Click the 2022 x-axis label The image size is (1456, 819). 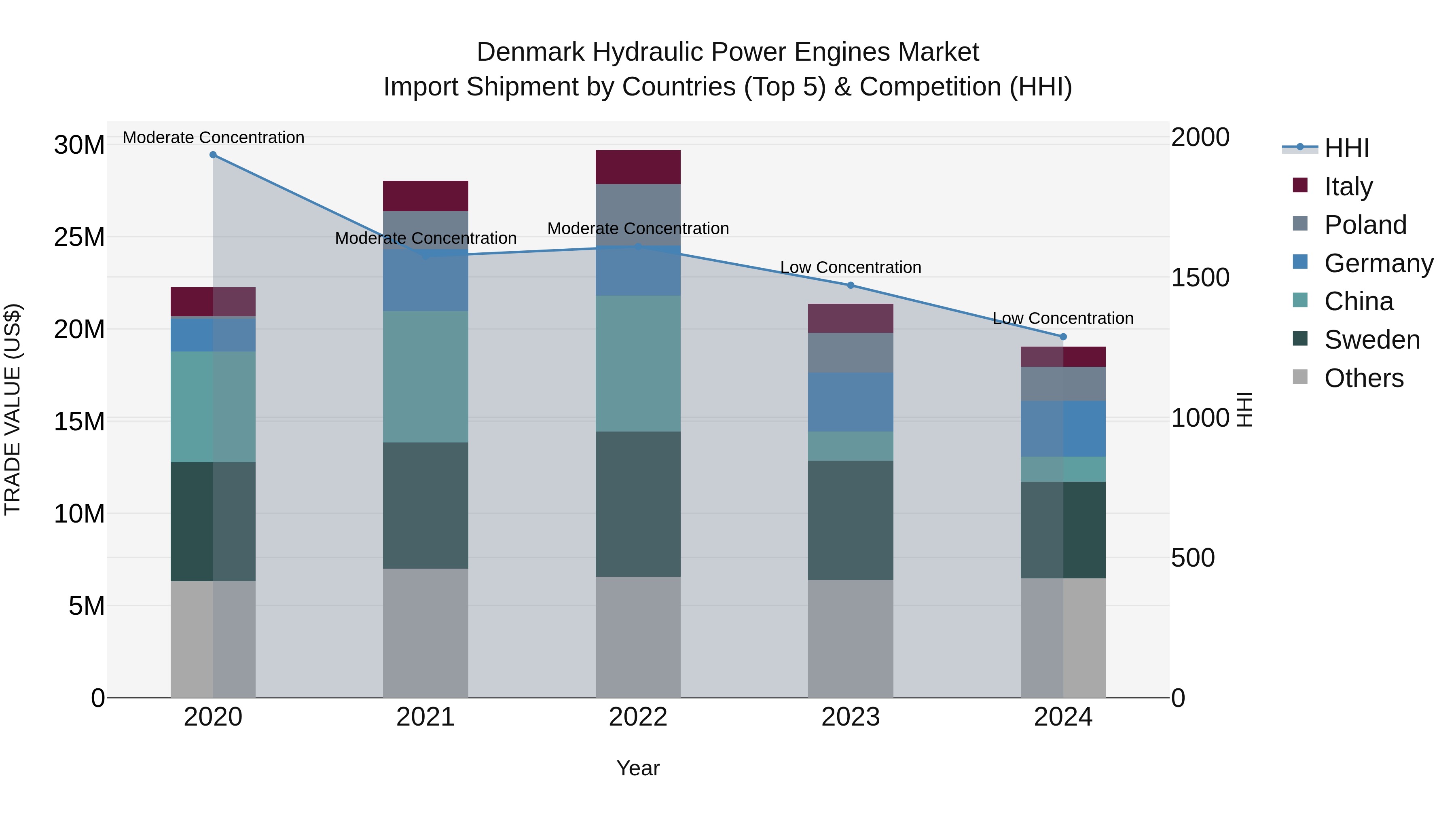pos(638,717)
